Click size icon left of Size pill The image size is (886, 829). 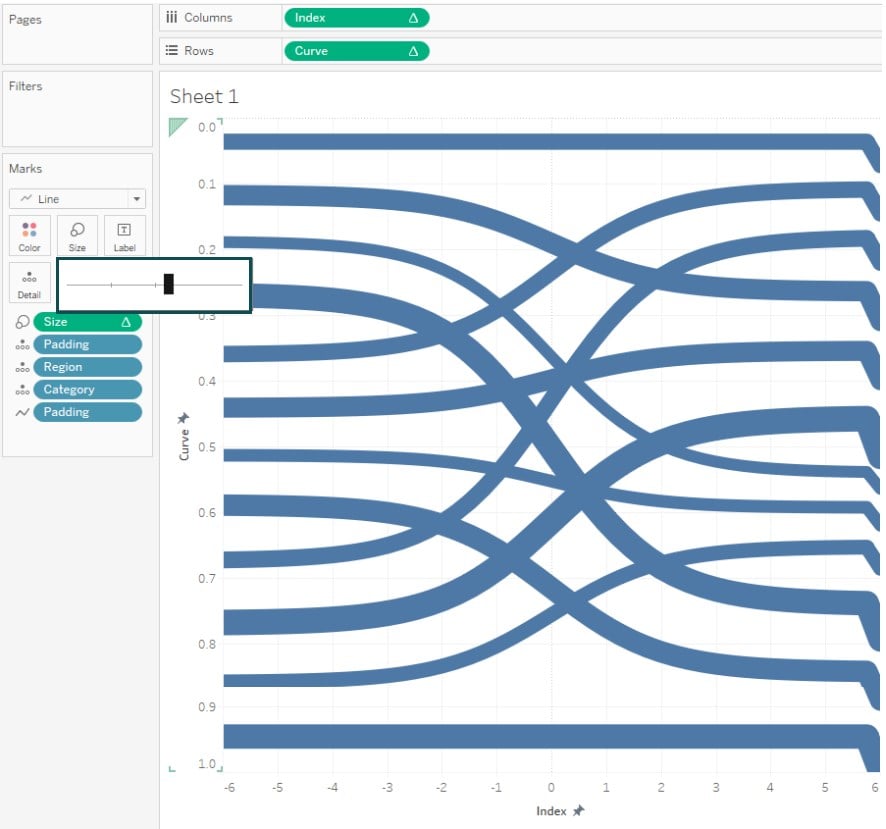tap(22, 322)
